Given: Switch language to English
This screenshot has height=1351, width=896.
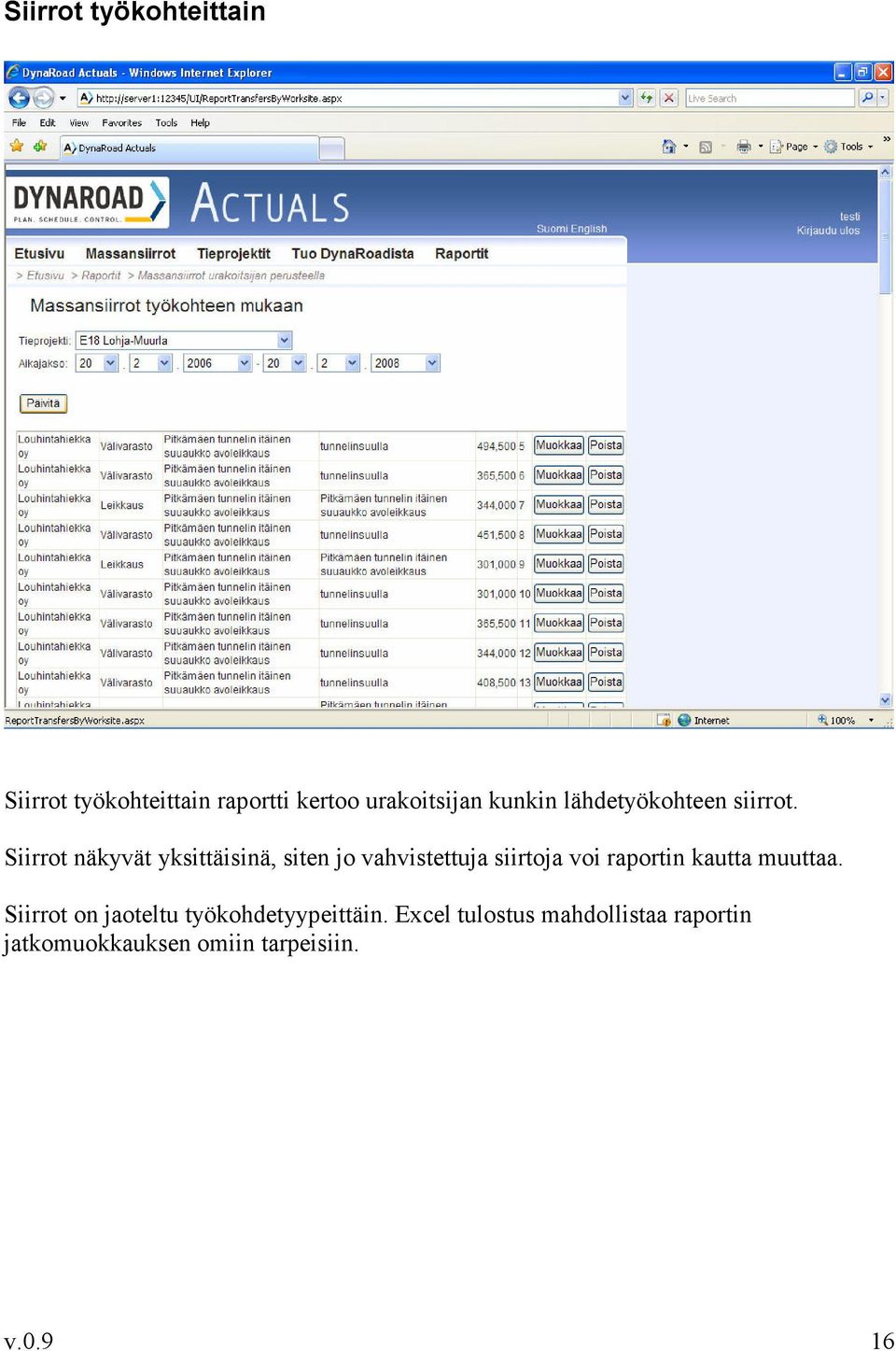Looking at the screenshot, I should (x=589, y=229).
